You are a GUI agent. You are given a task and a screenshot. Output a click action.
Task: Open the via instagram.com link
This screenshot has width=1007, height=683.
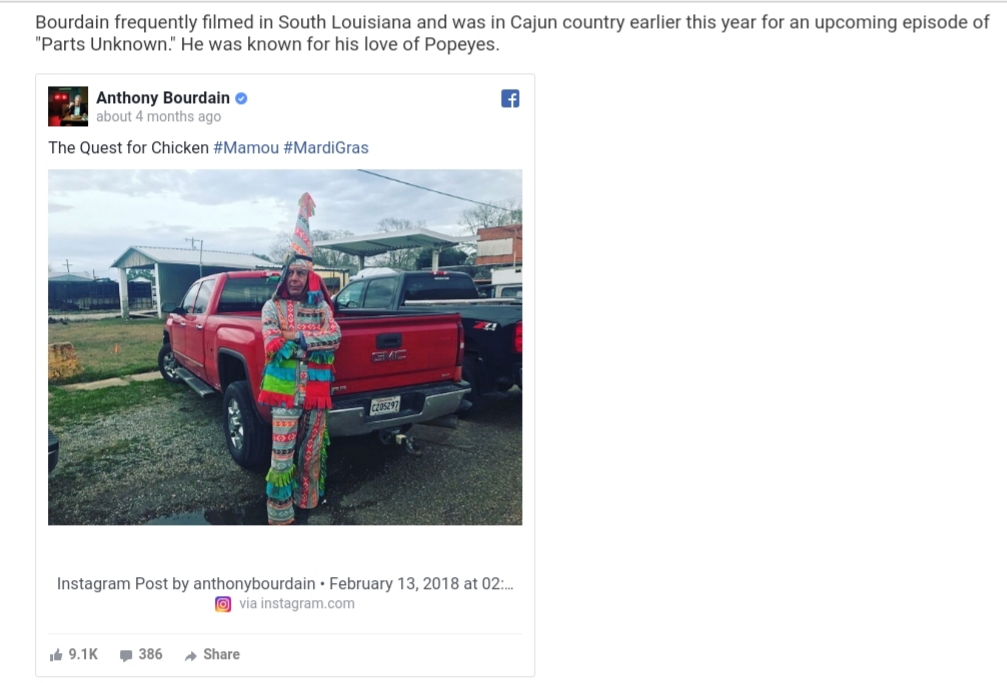297,603
